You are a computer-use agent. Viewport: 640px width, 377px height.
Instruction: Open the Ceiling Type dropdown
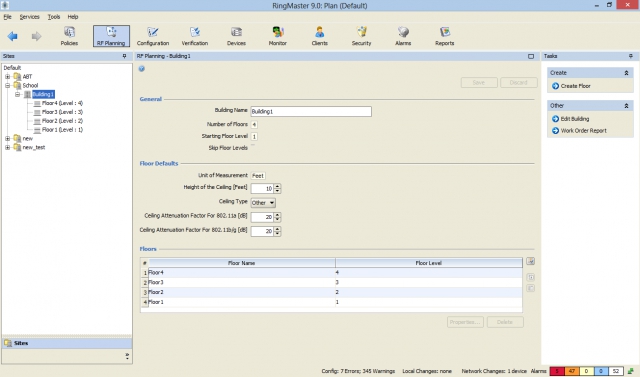(x=263, y=203)
